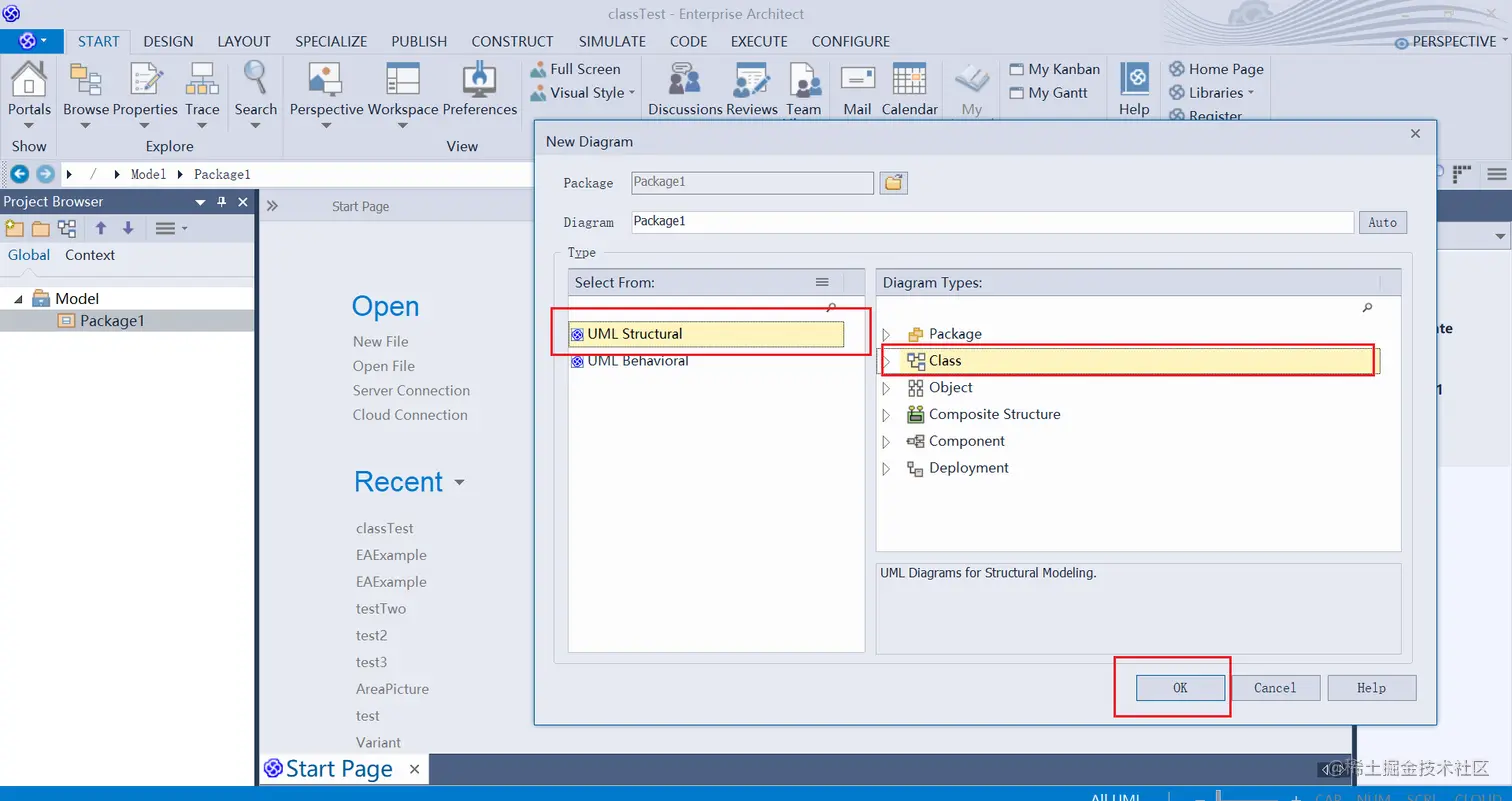The height and width of the screenshot is (801, 1512).
Task: Confirm the New Diagram dialog with OK
Action: tap(1180, 688)
